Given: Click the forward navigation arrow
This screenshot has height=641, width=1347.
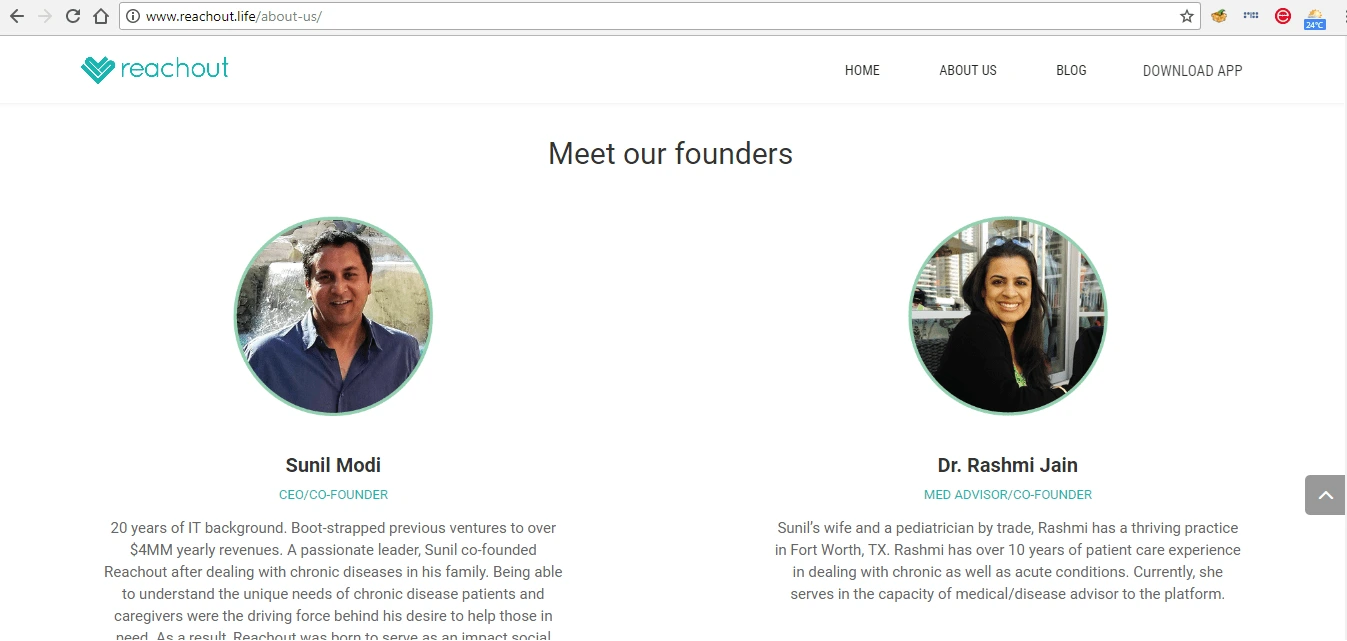Looking at the screenshot, I should 43,16.
